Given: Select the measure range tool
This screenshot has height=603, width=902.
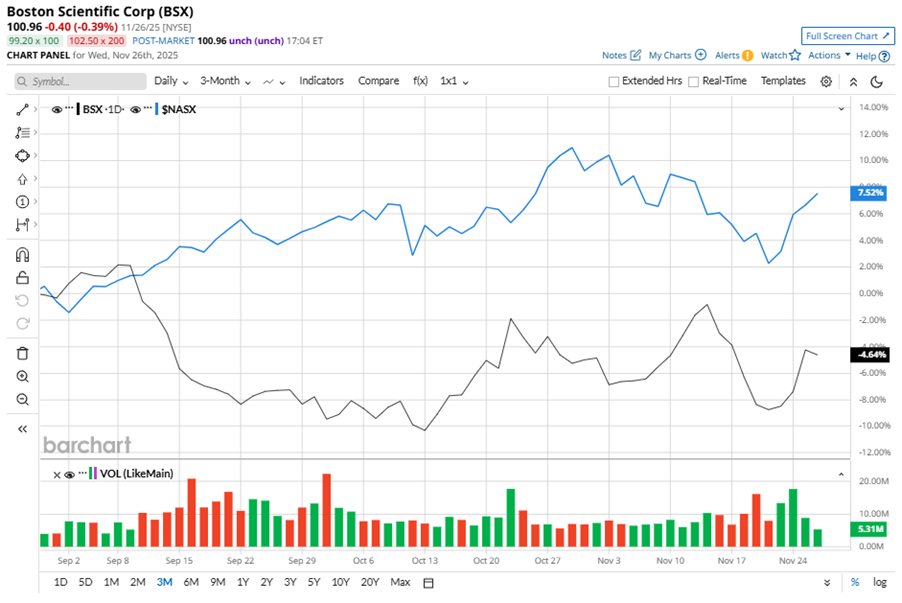Looking at the screenshot, I should pyautogui.click(x=22, y=224).
